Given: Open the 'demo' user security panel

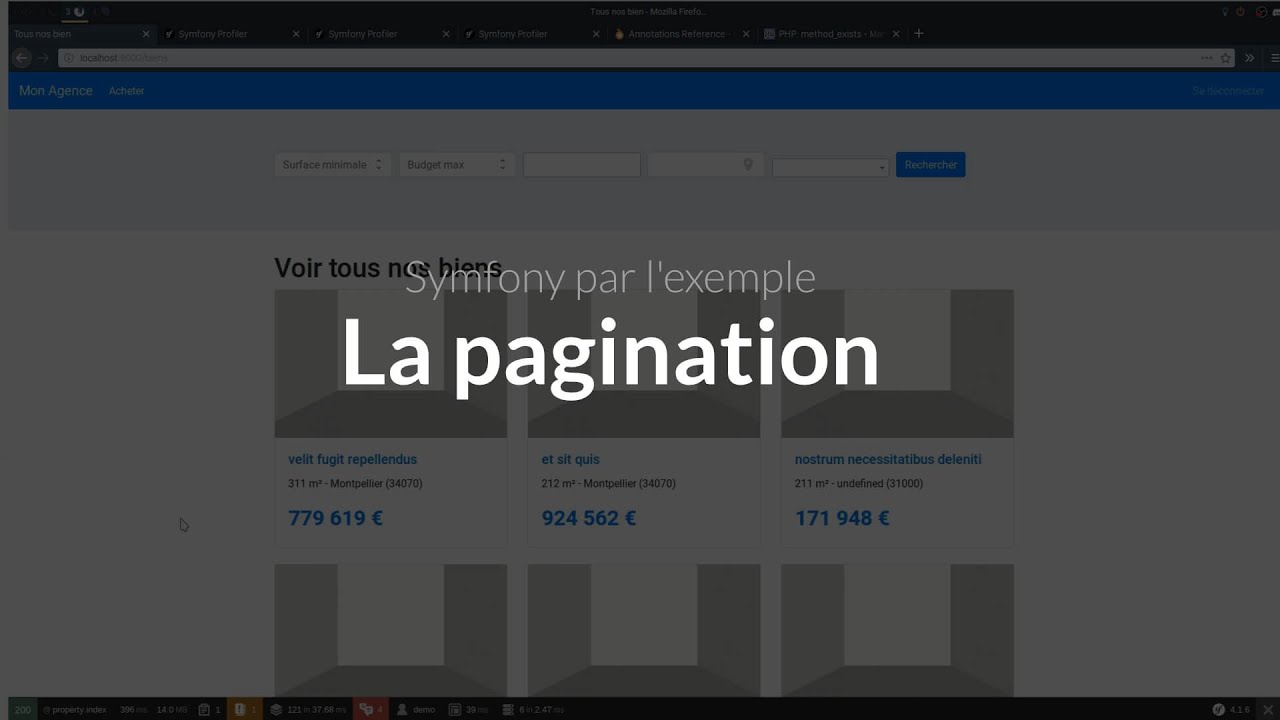Looking at the screenshot, I should 416,710.
